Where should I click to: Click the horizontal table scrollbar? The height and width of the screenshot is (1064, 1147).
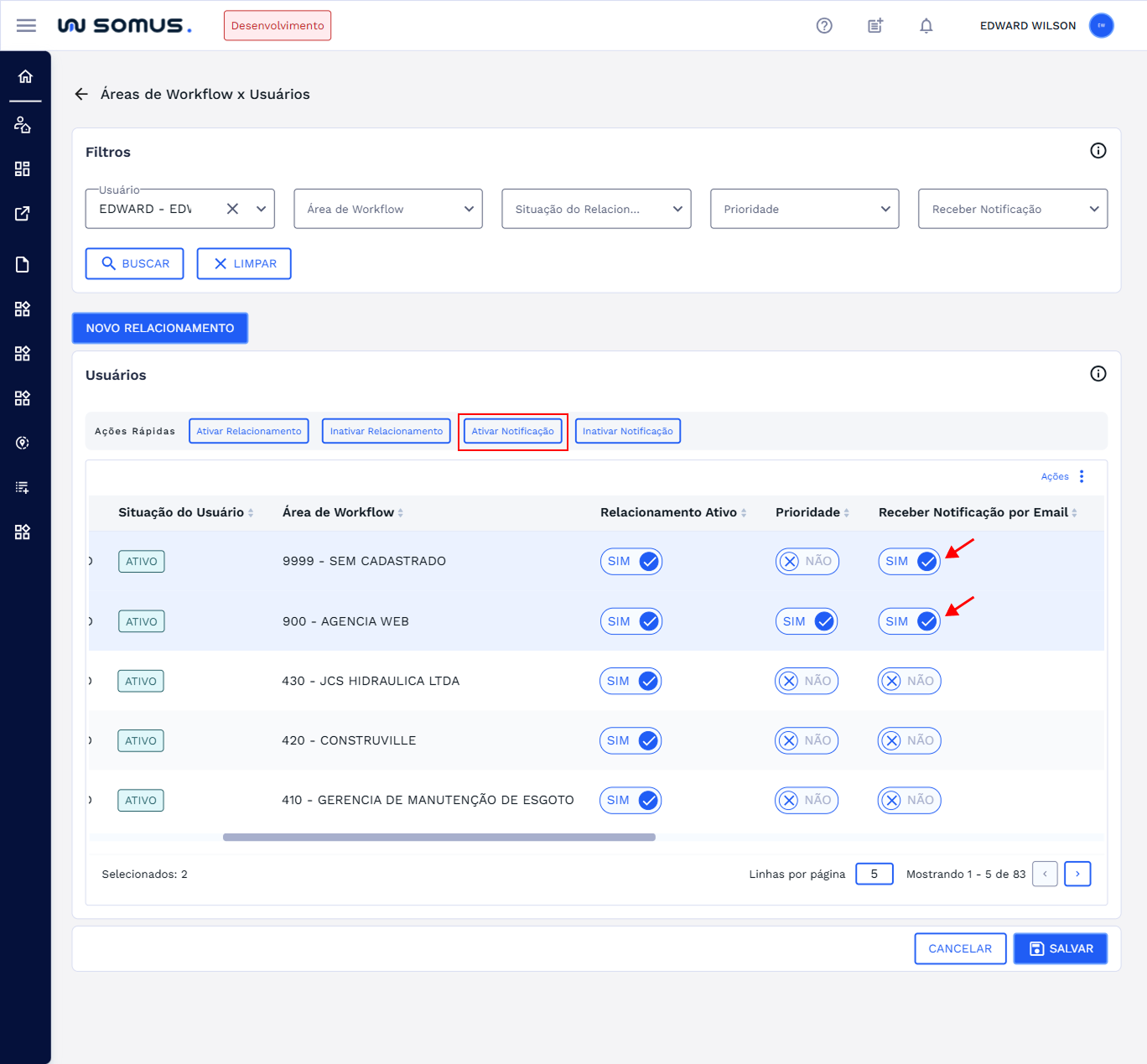tap(439, 837)
